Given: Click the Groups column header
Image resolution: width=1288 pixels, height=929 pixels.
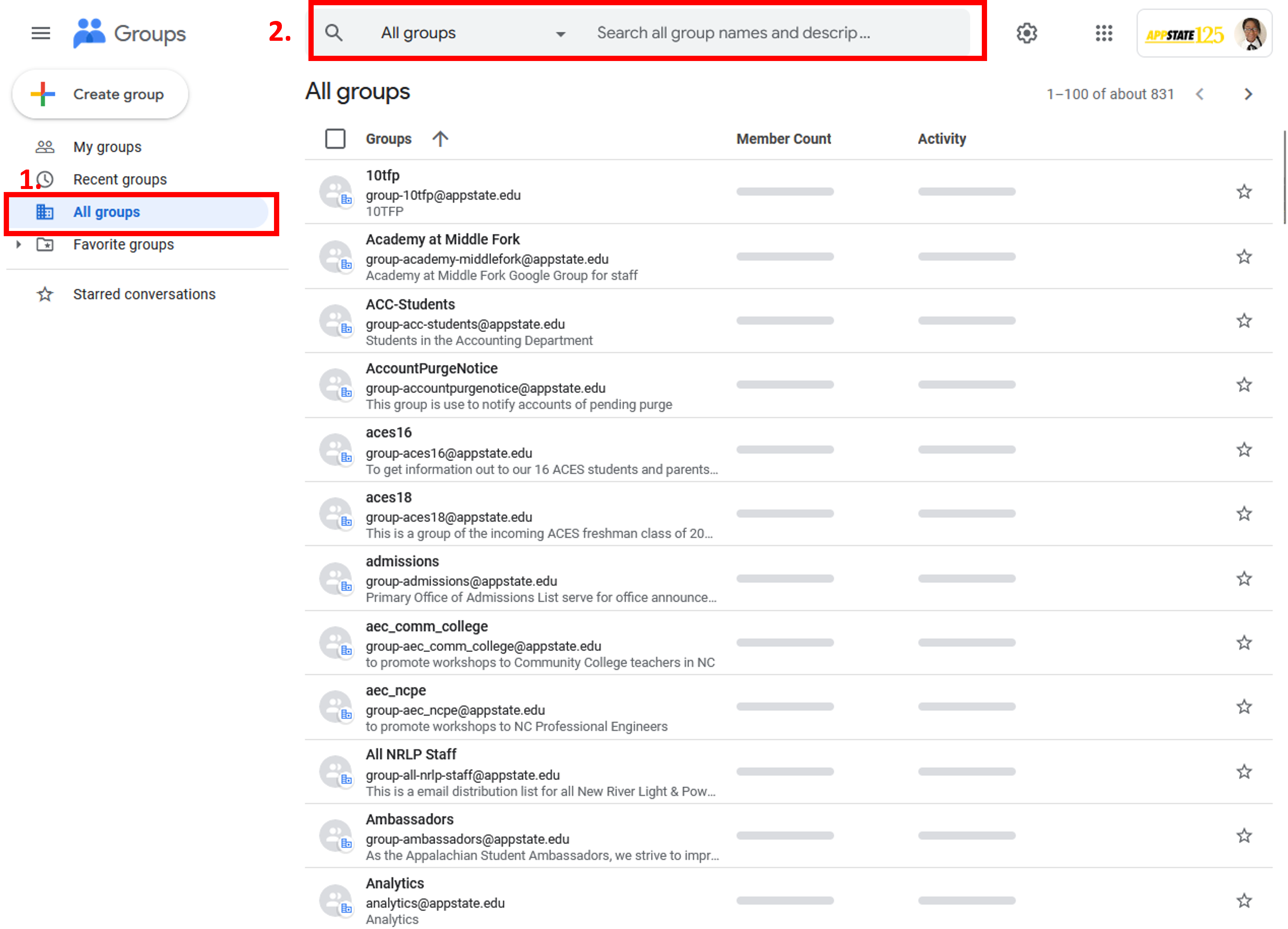Looking at the screenshot, I should [x=389, y=138].
